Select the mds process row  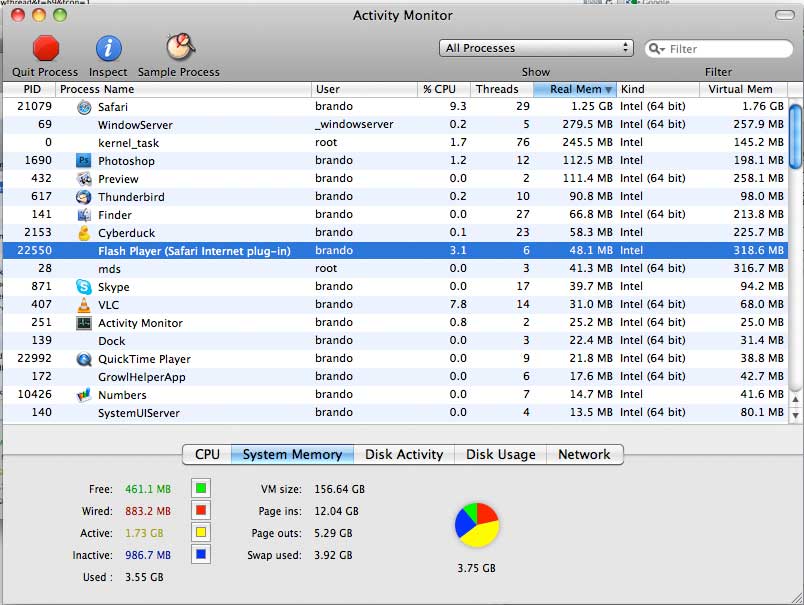(x=395, y=269)
